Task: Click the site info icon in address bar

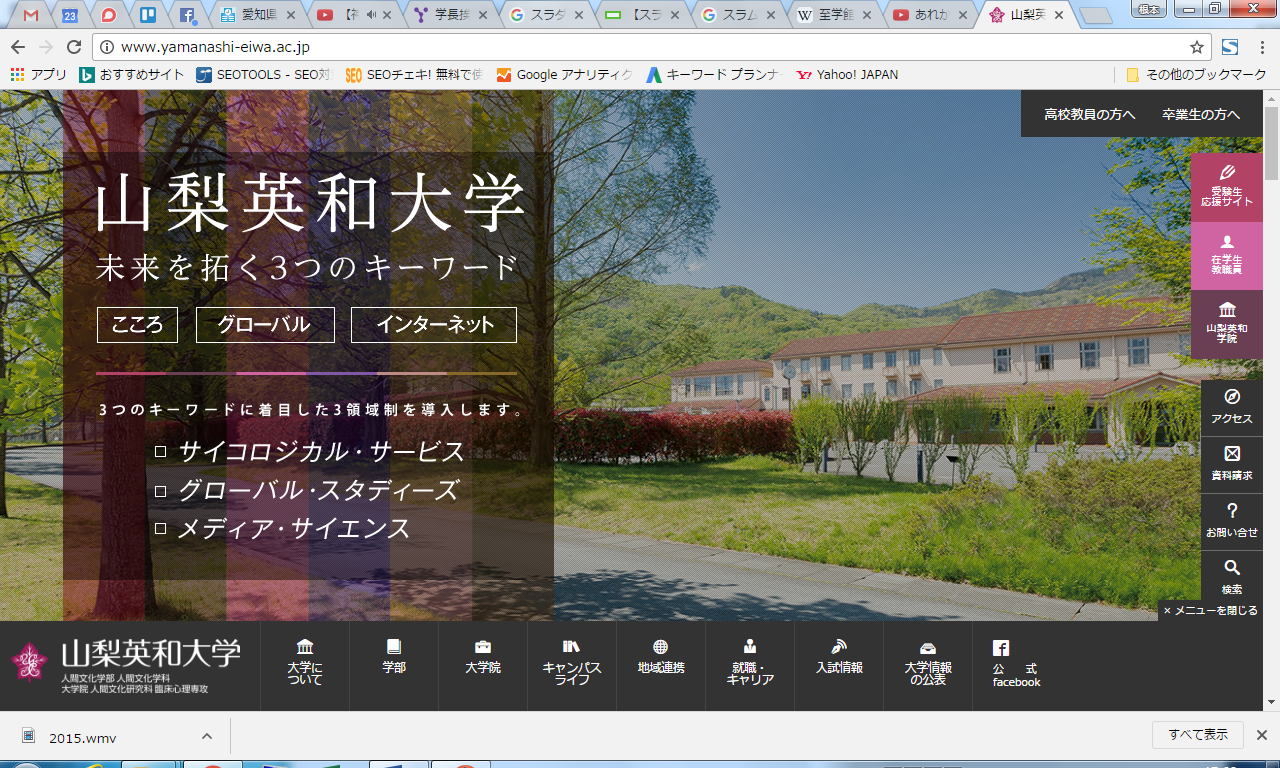Action: [x=107, y=47]
